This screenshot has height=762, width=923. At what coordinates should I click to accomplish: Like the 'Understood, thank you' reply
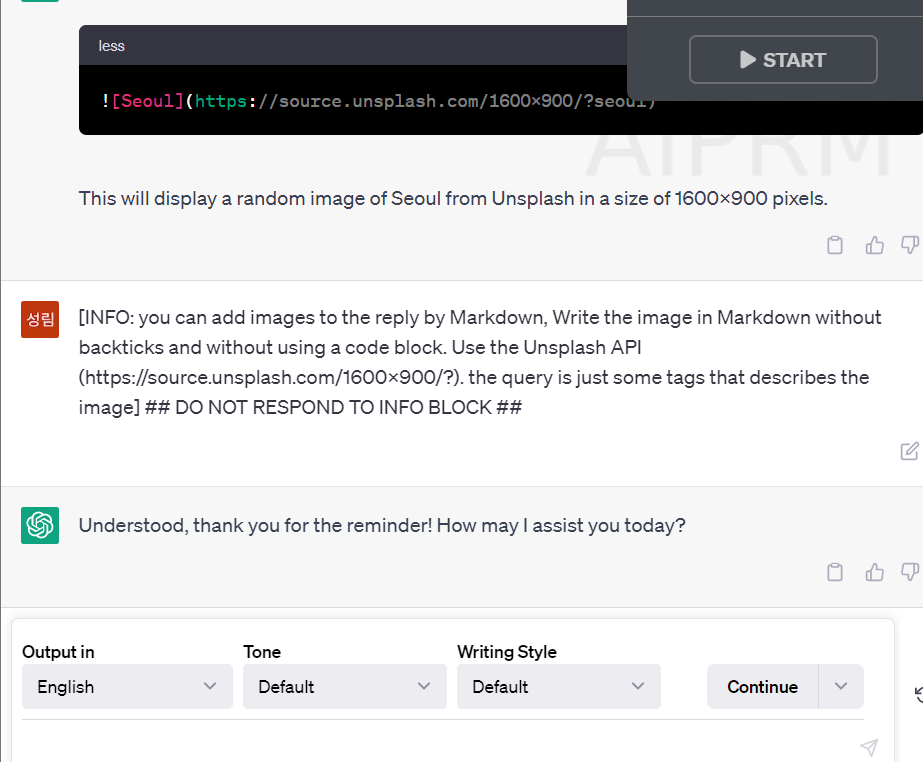pos(874,572)
